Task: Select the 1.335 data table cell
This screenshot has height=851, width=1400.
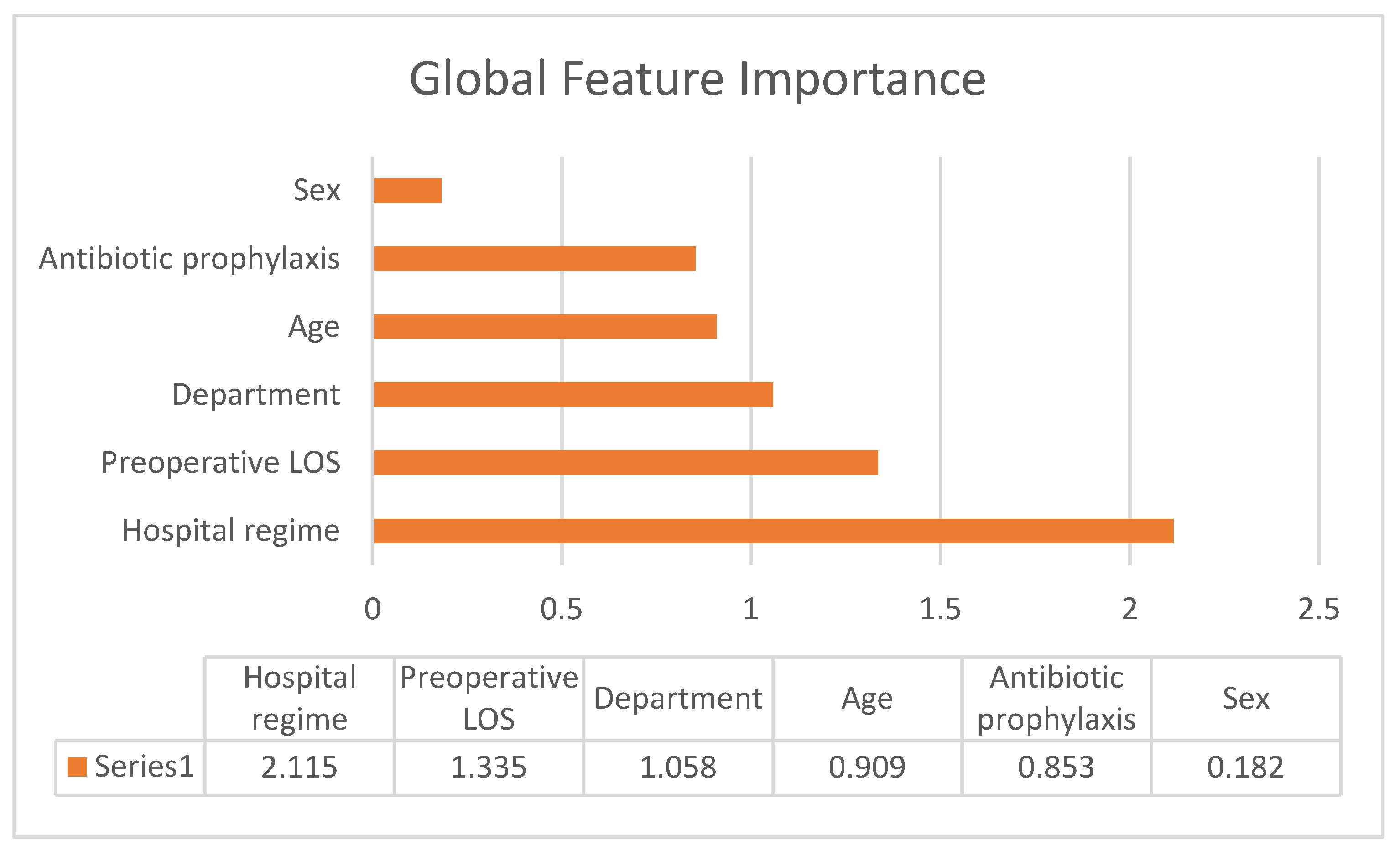Action: click(x=489, y=767)
